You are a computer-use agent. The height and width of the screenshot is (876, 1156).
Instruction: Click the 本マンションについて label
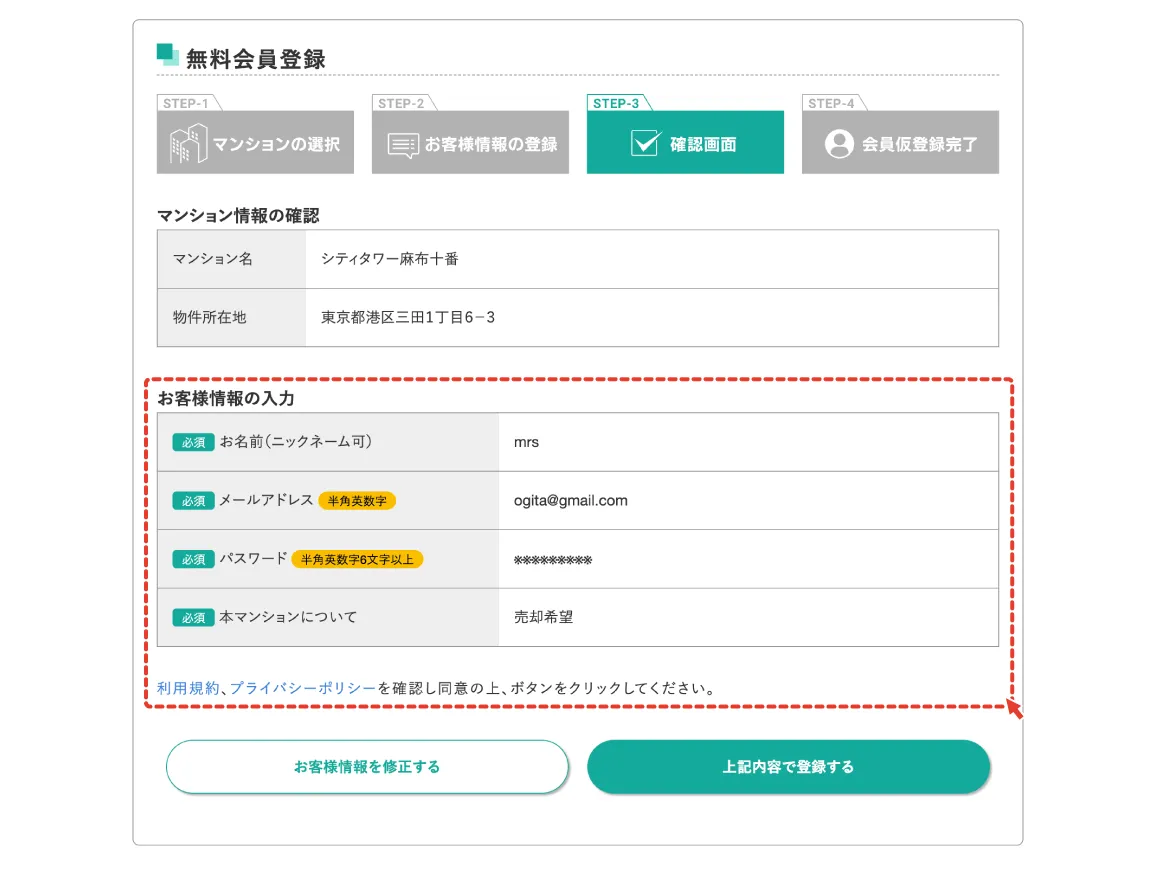tap(288, 616)
